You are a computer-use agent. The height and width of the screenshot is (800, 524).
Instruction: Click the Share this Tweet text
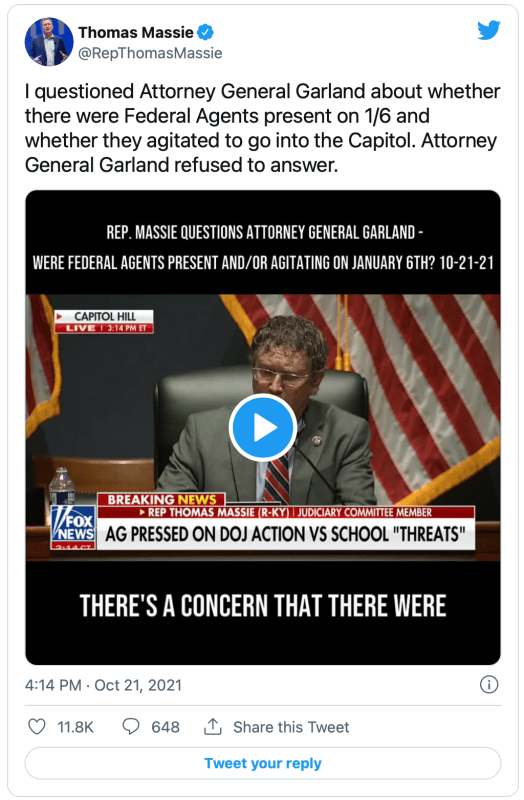coord(291,727)
